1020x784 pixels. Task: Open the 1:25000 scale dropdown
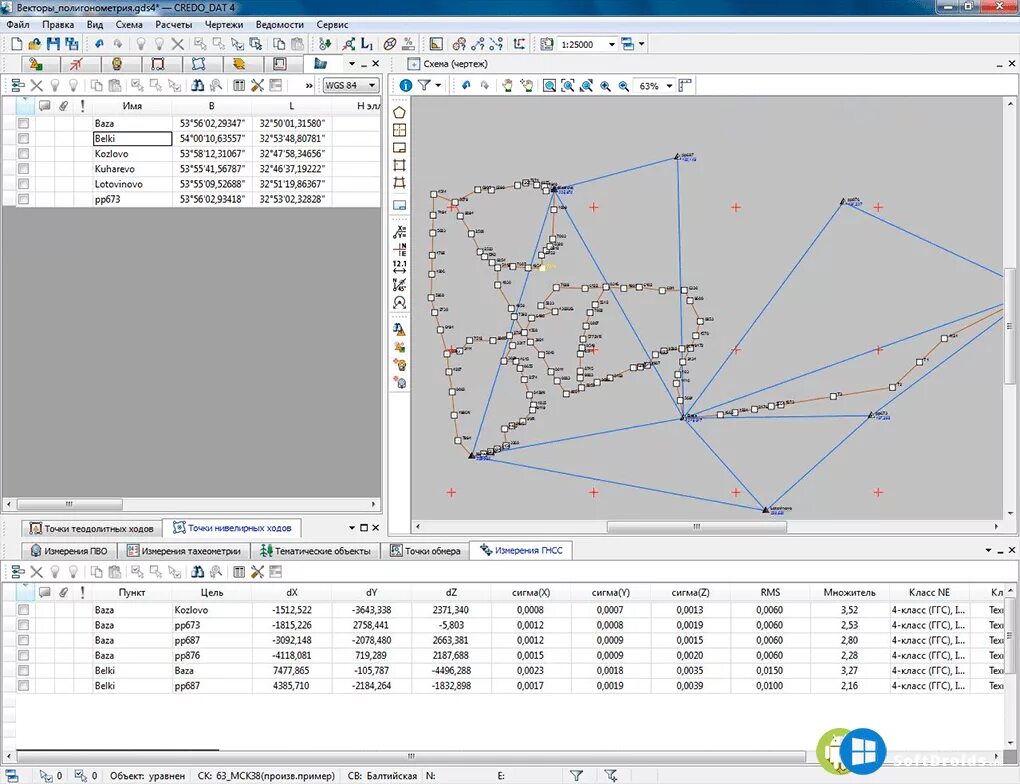[x=611, y=44]
